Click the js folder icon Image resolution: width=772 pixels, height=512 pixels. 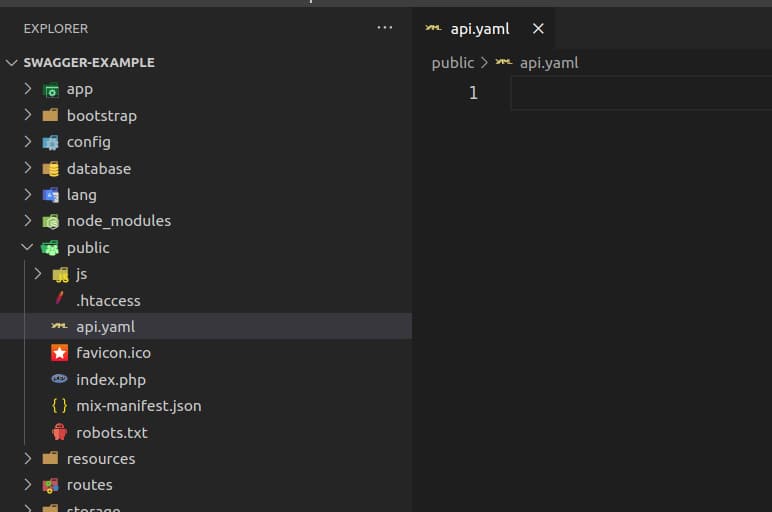60,275
